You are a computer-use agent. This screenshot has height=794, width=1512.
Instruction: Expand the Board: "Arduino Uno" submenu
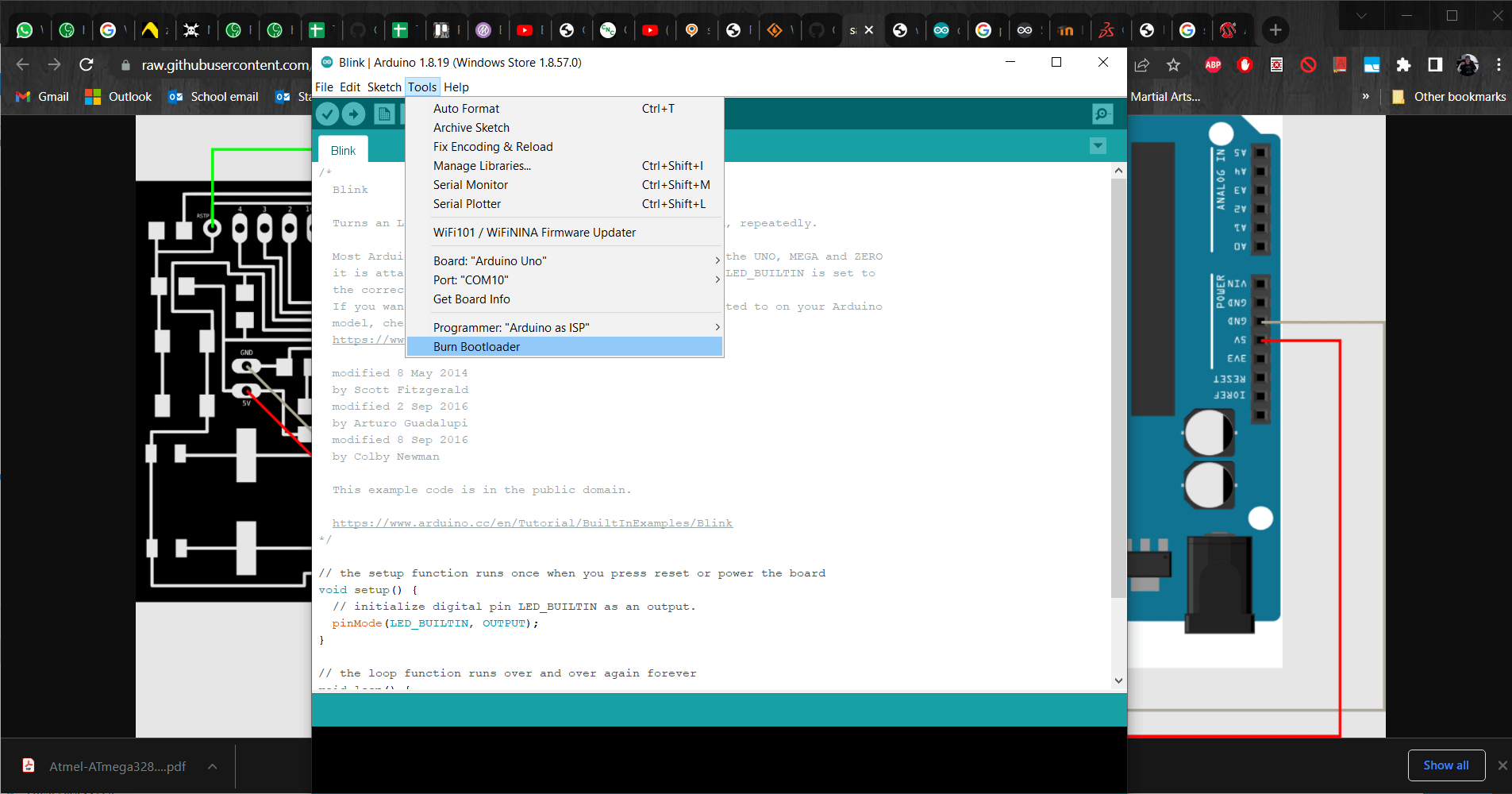coord(564,261)
